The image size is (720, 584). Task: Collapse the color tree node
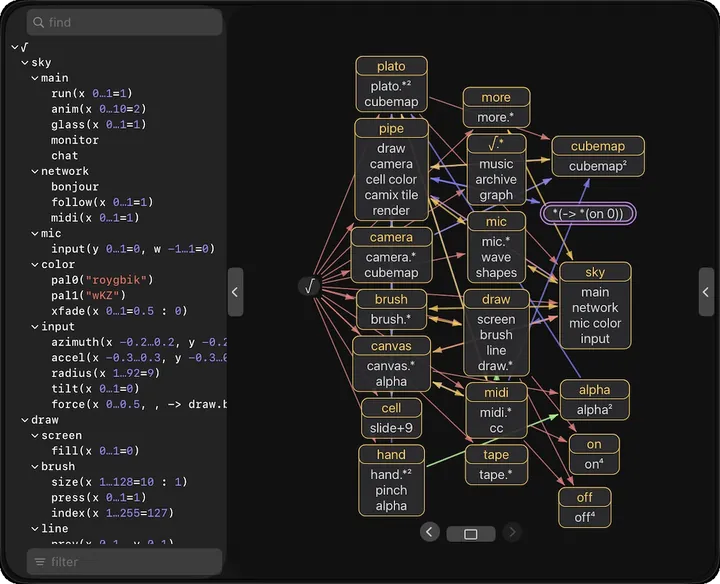pyautogui.click(x=34, y=264)
